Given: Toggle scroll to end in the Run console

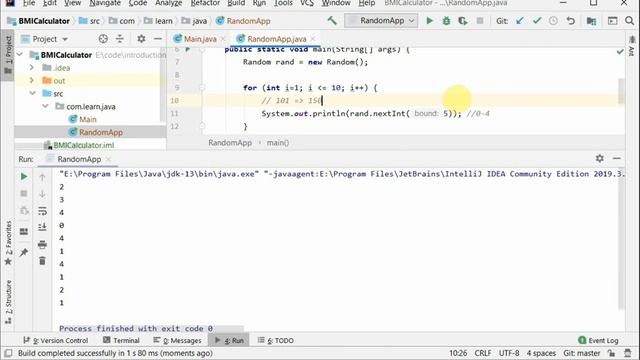Looking at the screenshot, I should click(x=42, y=227).
